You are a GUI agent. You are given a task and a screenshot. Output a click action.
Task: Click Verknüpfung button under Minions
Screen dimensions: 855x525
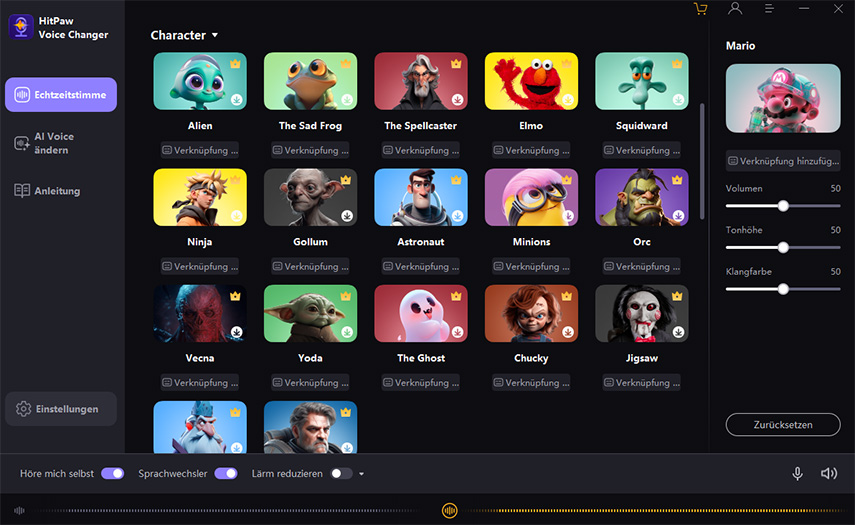pyautogui.click(x=531, y=266)
